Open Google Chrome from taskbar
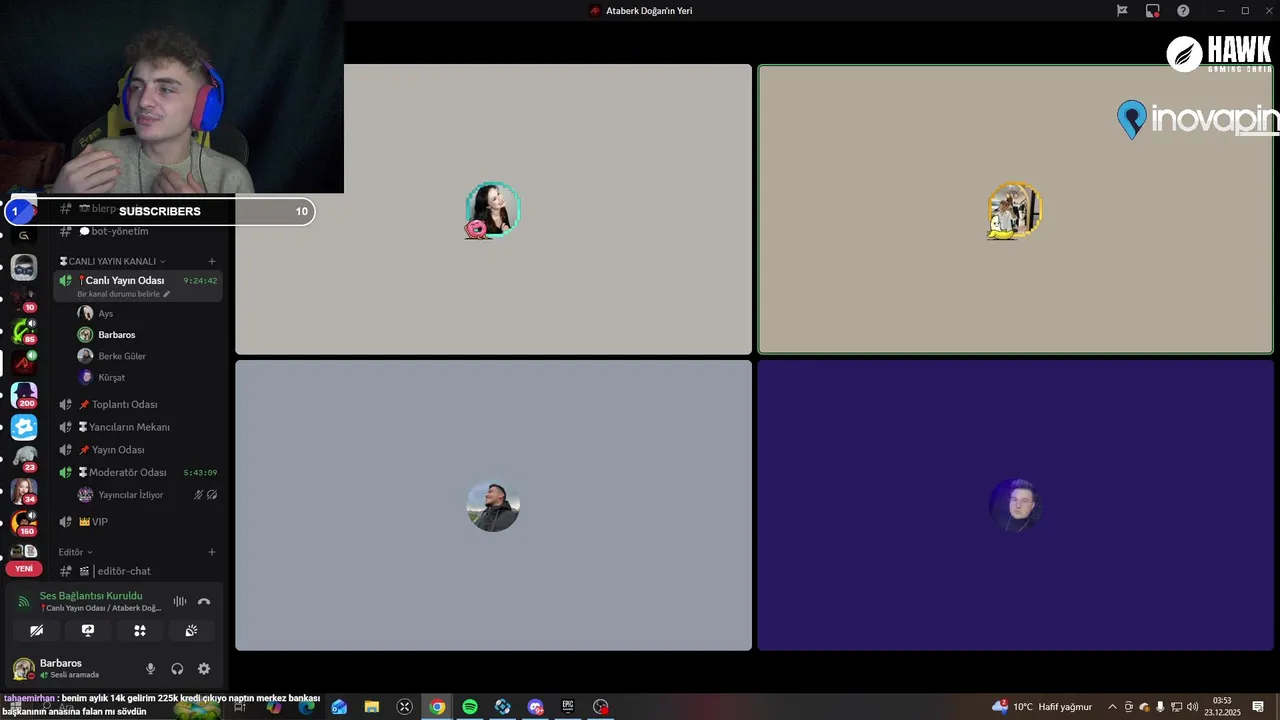 (x=437, y=707)
